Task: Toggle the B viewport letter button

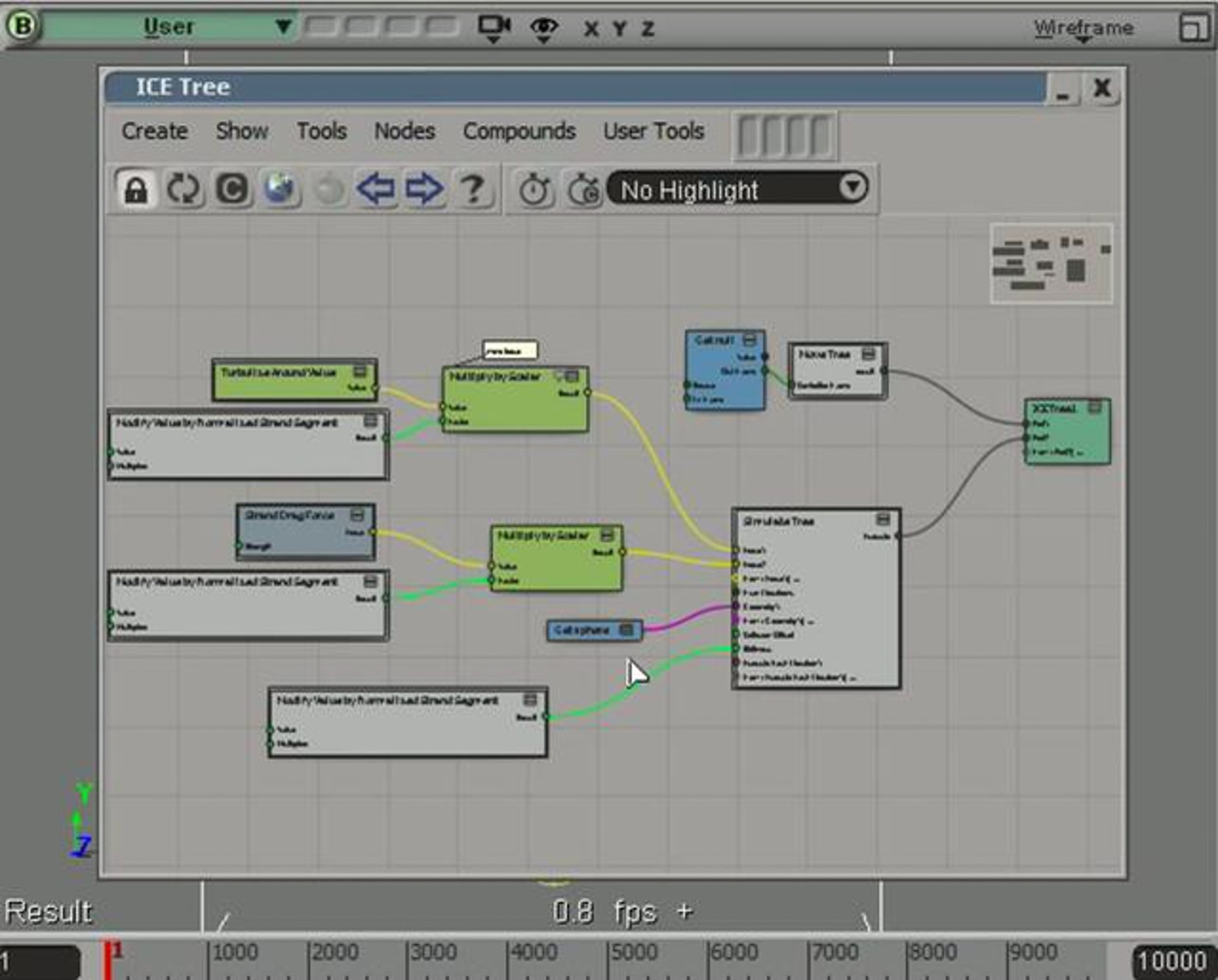Action: [x=23, y=26]
